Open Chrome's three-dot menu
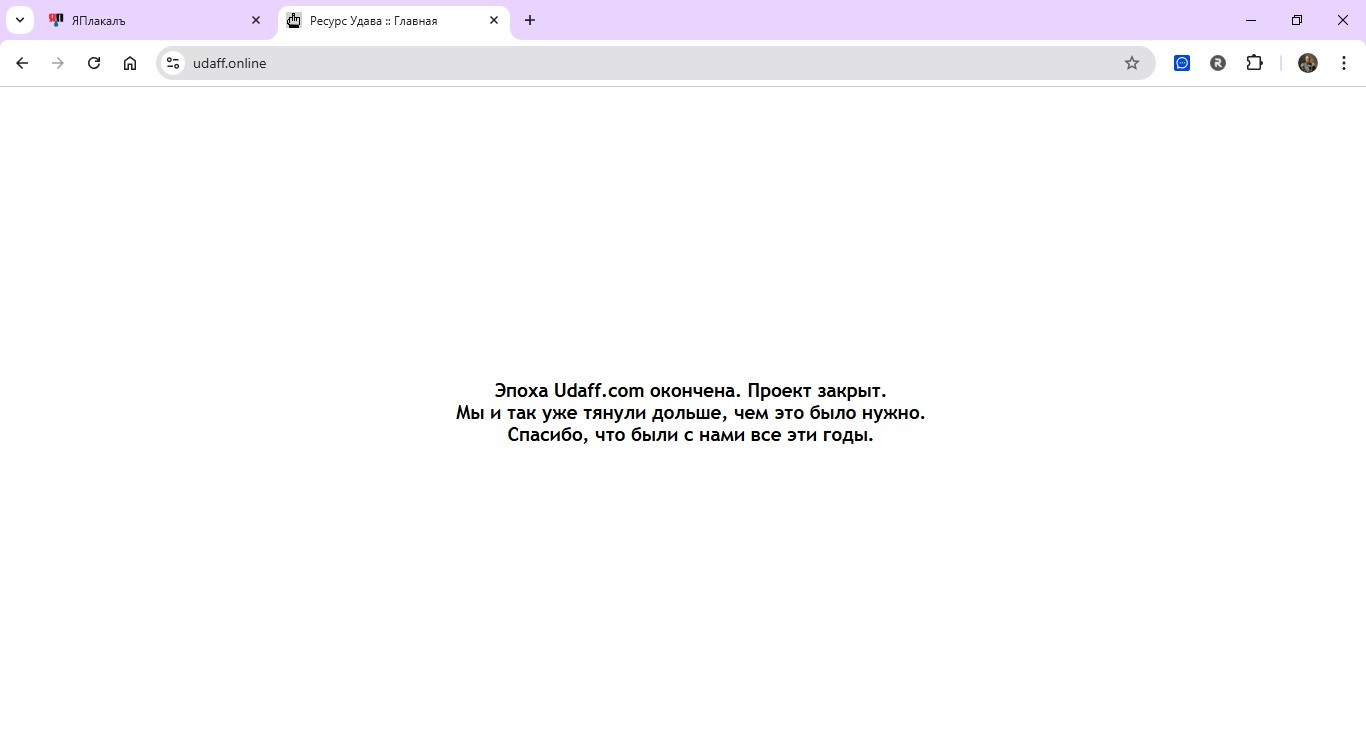Screen dimensions: 1366x738 pos(1344,63)
